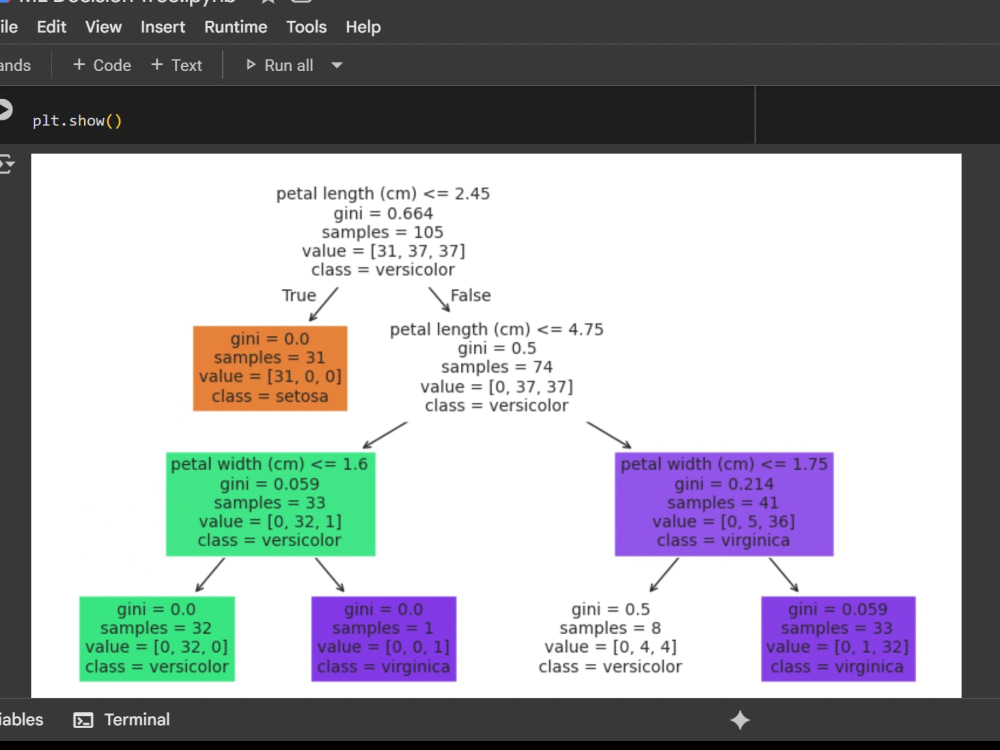1000x750 pixels.
Task: Click the root node 'petal length (cm) <= 2.45'
Action: point(383,231)
